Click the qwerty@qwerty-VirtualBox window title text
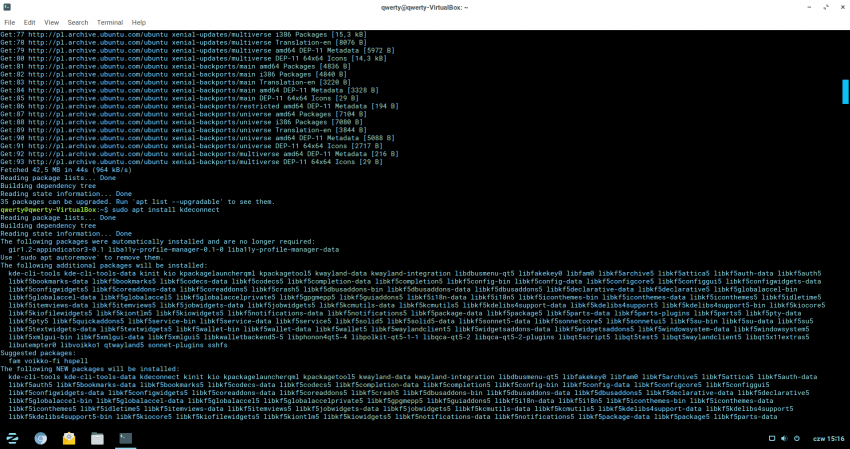The image size is (850, 449). [424, 8]
